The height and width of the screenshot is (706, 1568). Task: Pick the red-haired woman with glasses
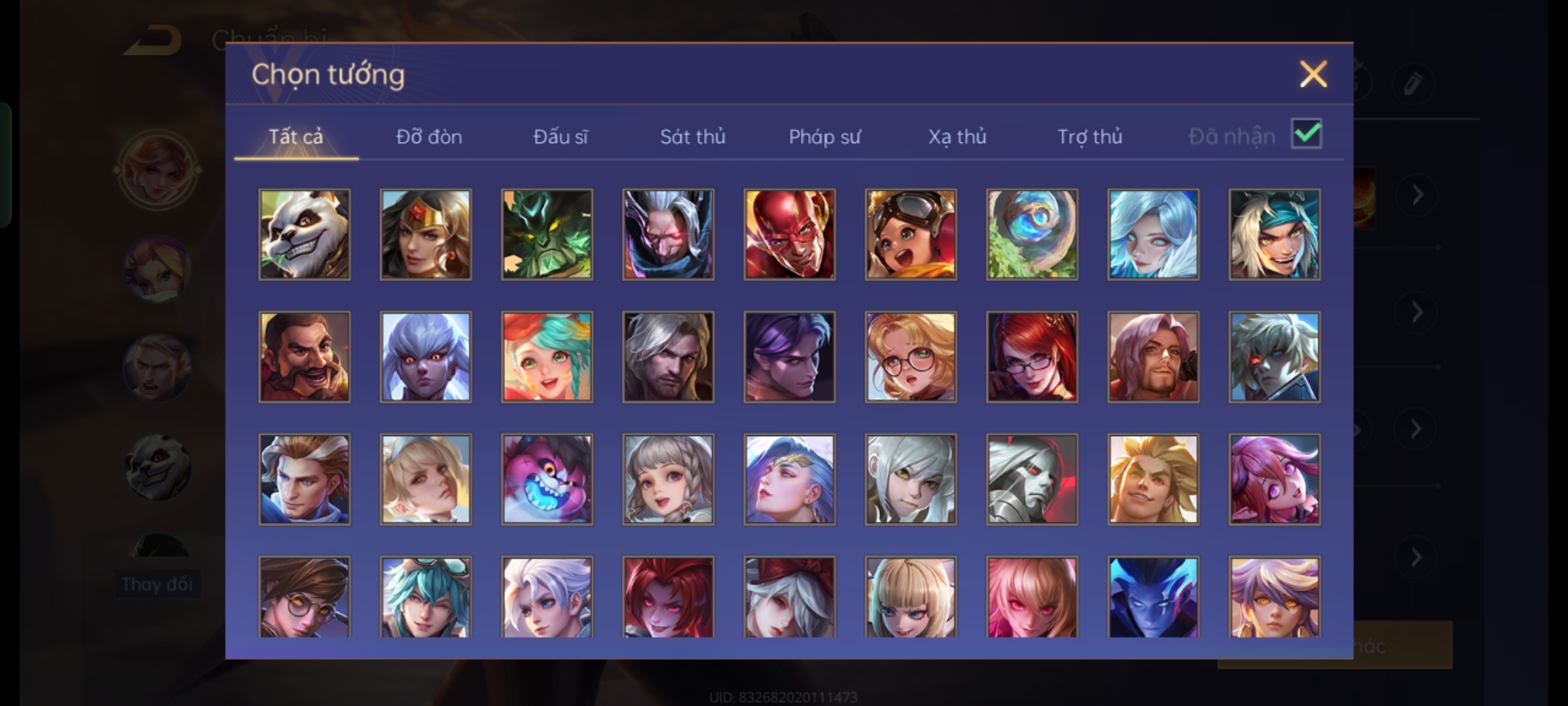pyautogui.click(x=1032, y=357)
